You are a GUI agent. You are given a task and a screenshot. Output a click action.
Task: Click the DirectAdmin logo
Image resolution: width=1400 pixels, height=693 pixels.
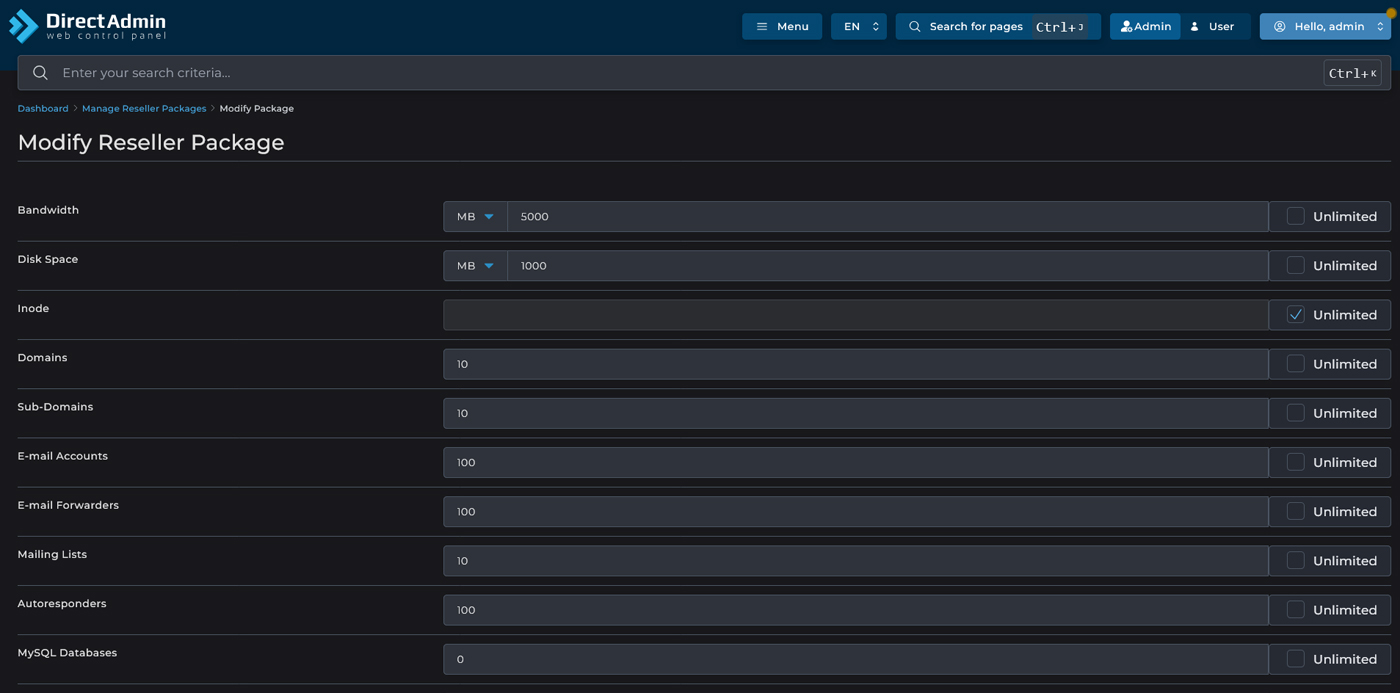pos(87,26)
